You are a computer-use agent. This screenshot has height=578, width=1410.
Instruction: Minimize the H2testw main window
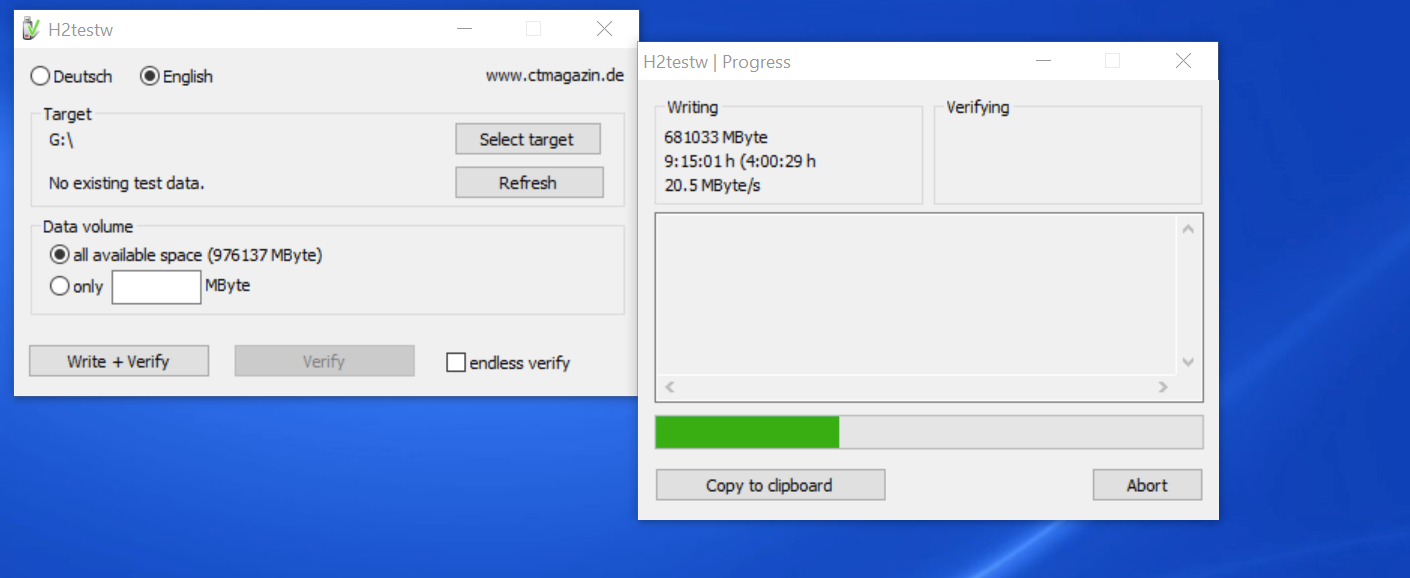465,29
